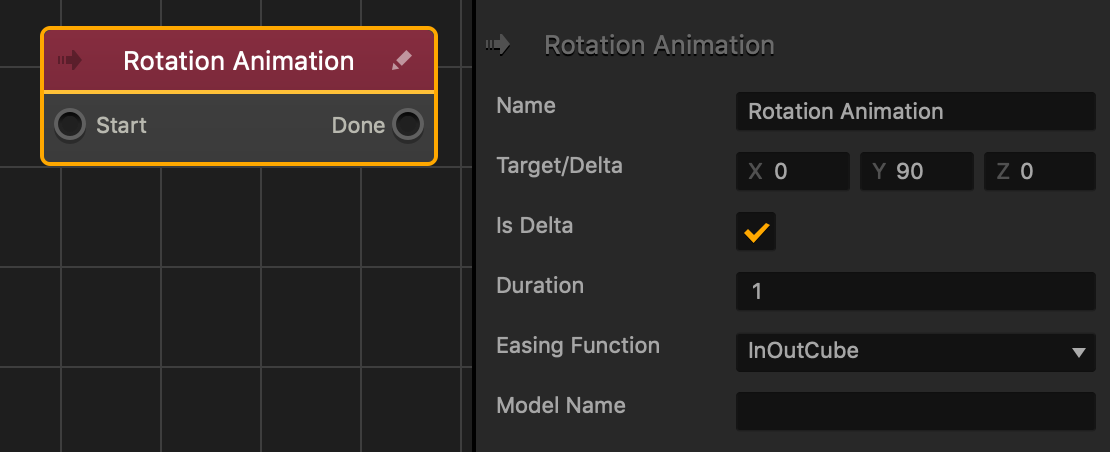
Task: Select the Rotation Animation node title
Action: coord(239,61)
